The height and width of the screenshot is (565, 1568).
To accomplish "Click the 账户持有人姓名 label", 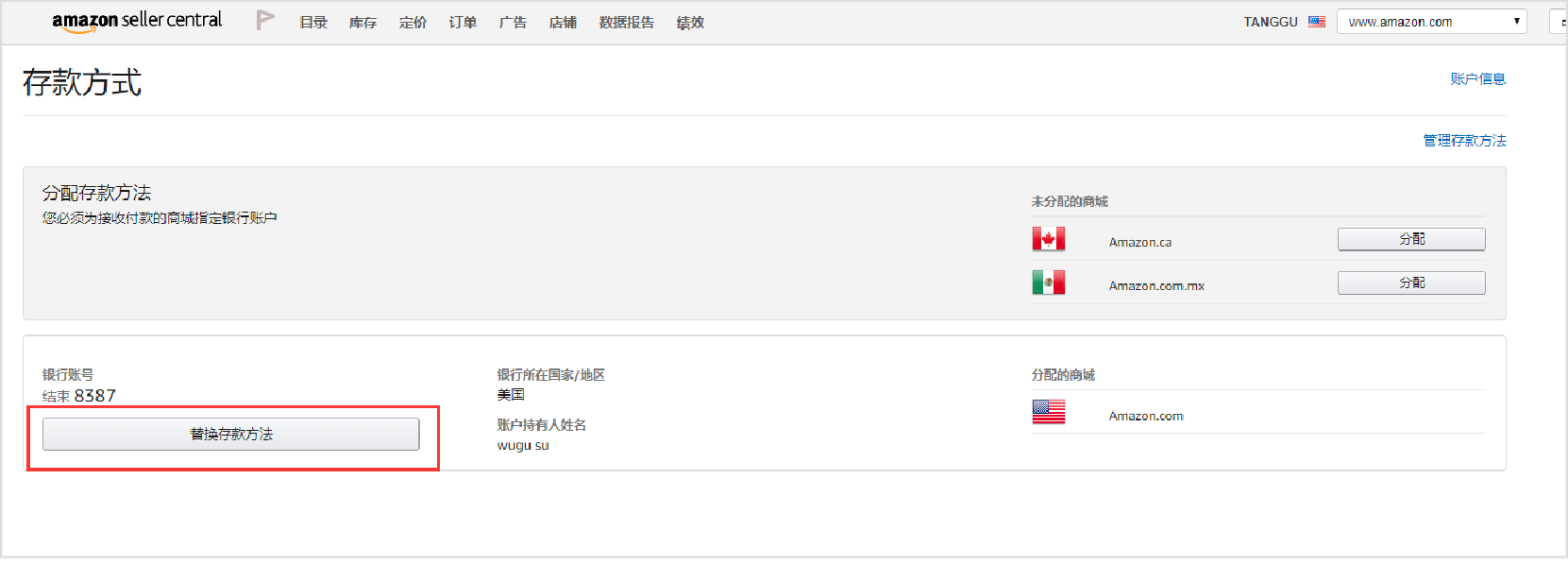I will tap(542, 425).
